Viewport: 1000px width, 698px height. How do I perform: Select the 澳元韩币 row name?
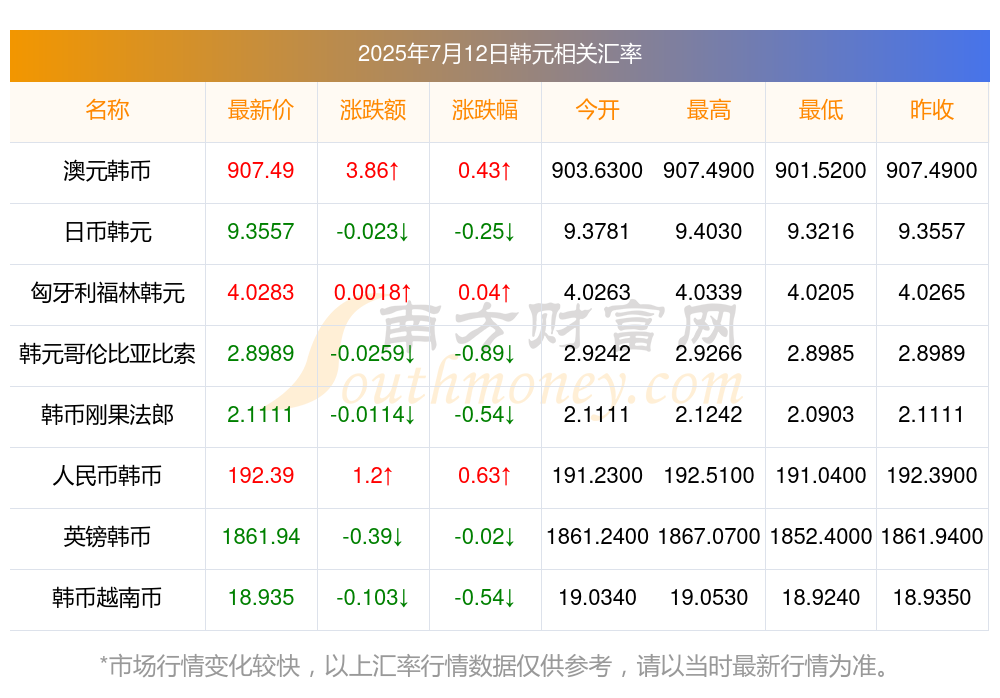(107, 171)
